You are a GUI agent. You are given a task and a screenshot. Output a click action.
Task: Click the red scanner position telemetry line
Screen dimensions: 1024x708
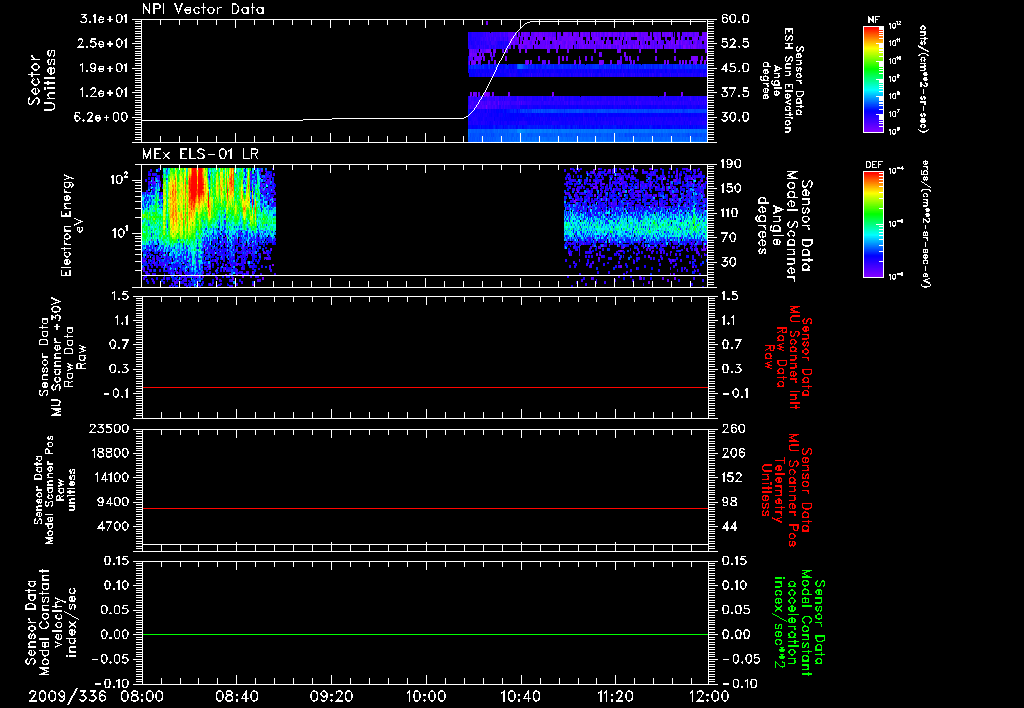(x=424, y=508)
